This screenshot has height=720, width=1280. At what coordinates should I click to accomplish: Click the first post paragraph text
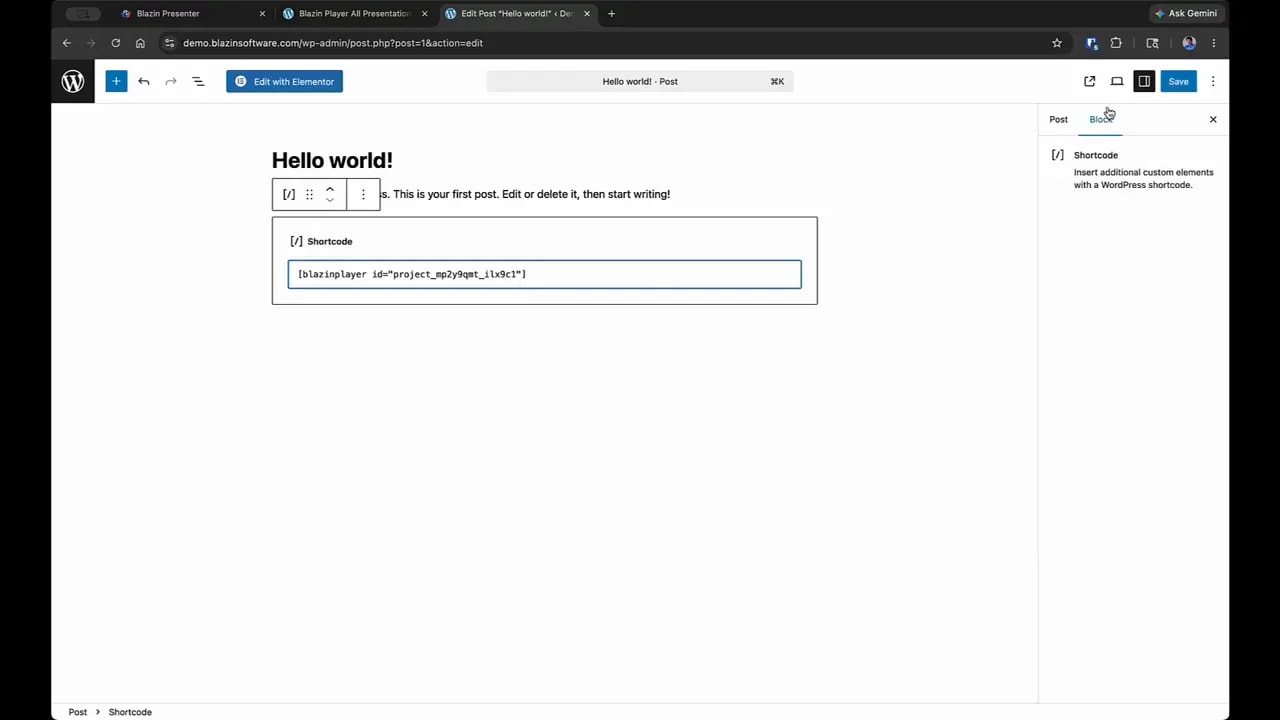[x=526, y=194]
